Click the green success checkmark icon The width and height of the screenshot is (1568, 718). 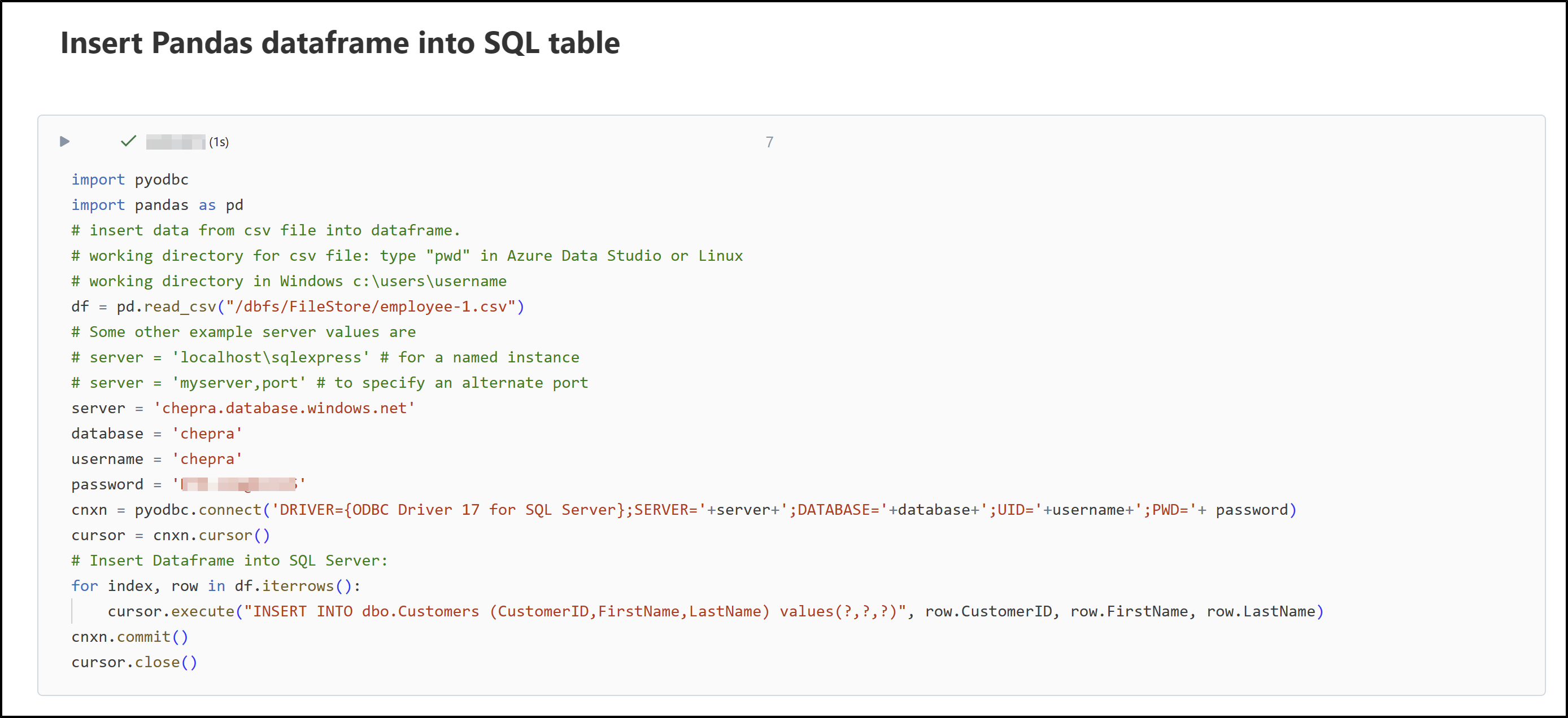click(128, 141)
